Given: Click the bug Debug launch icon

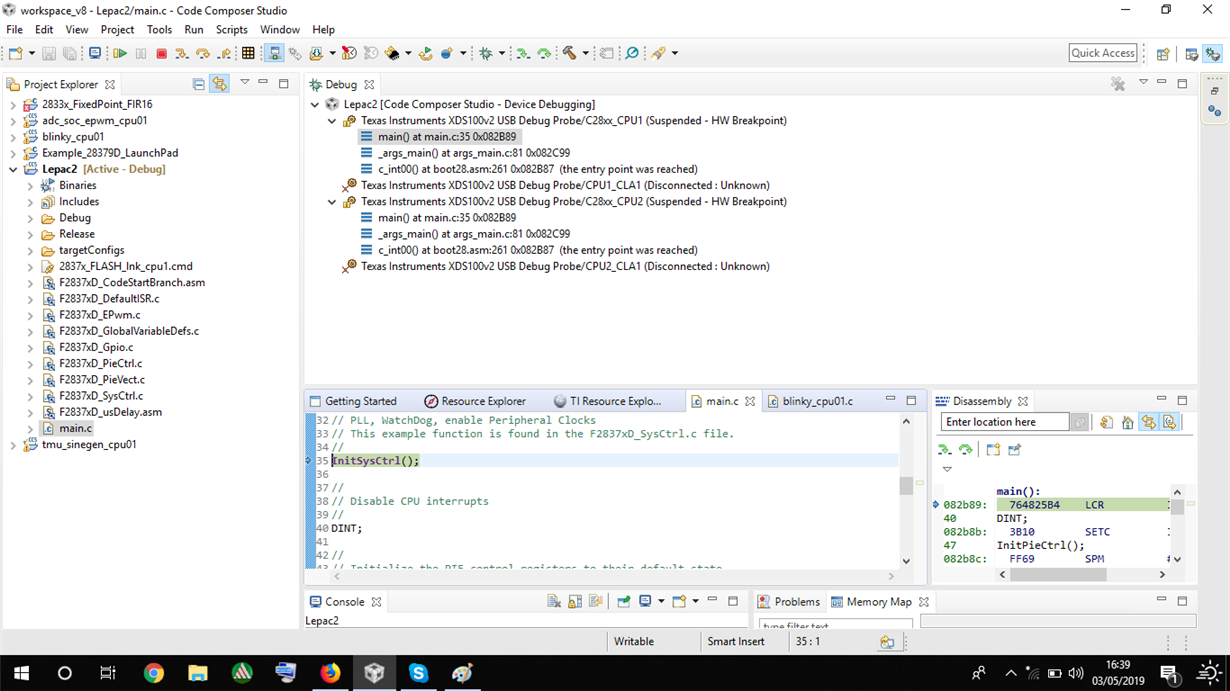Looking at the screenshot, I should 485,53.
